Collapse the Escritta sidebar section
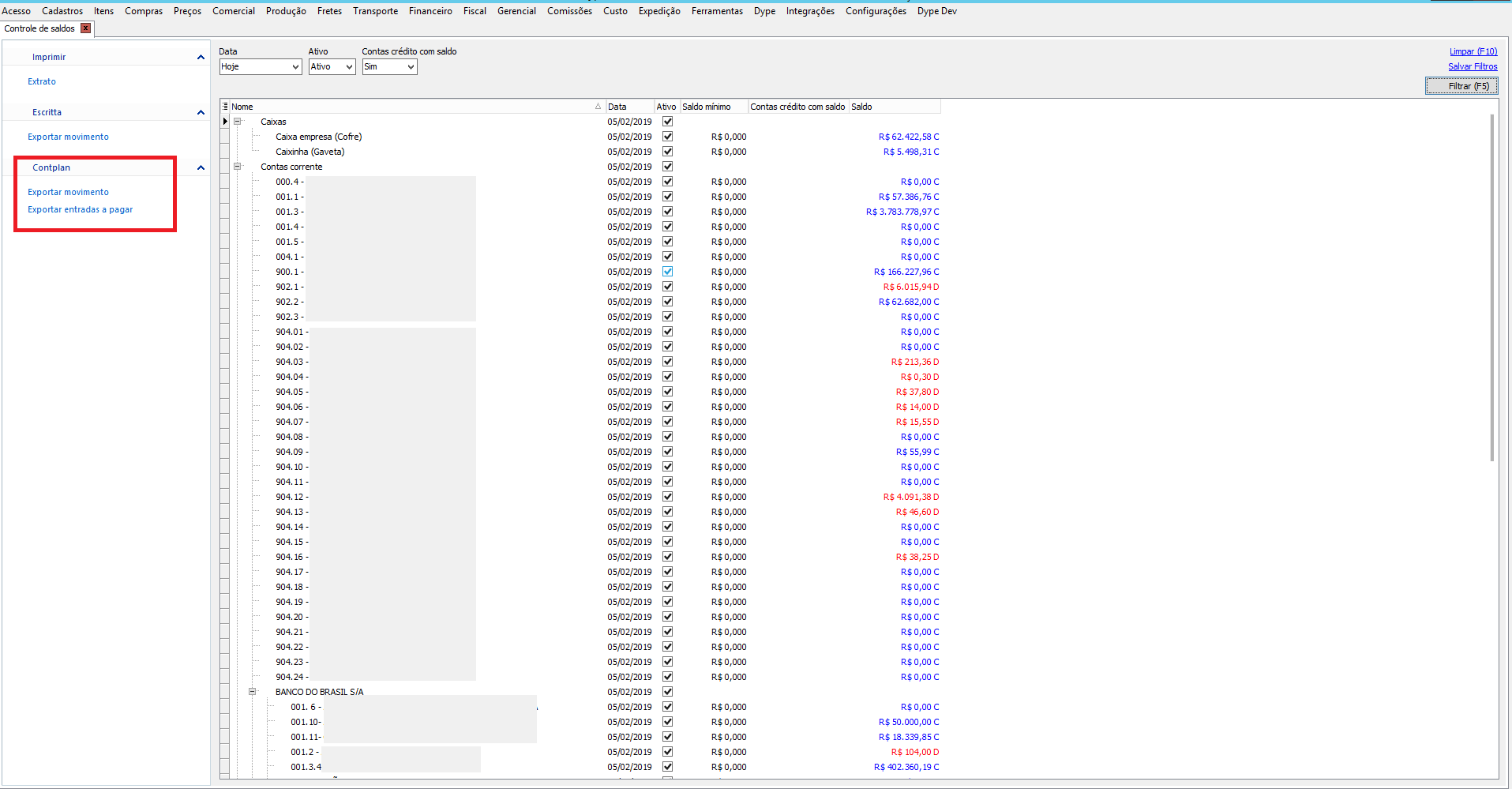This screenshot has width=1512, height=789. tap(201, 112)
